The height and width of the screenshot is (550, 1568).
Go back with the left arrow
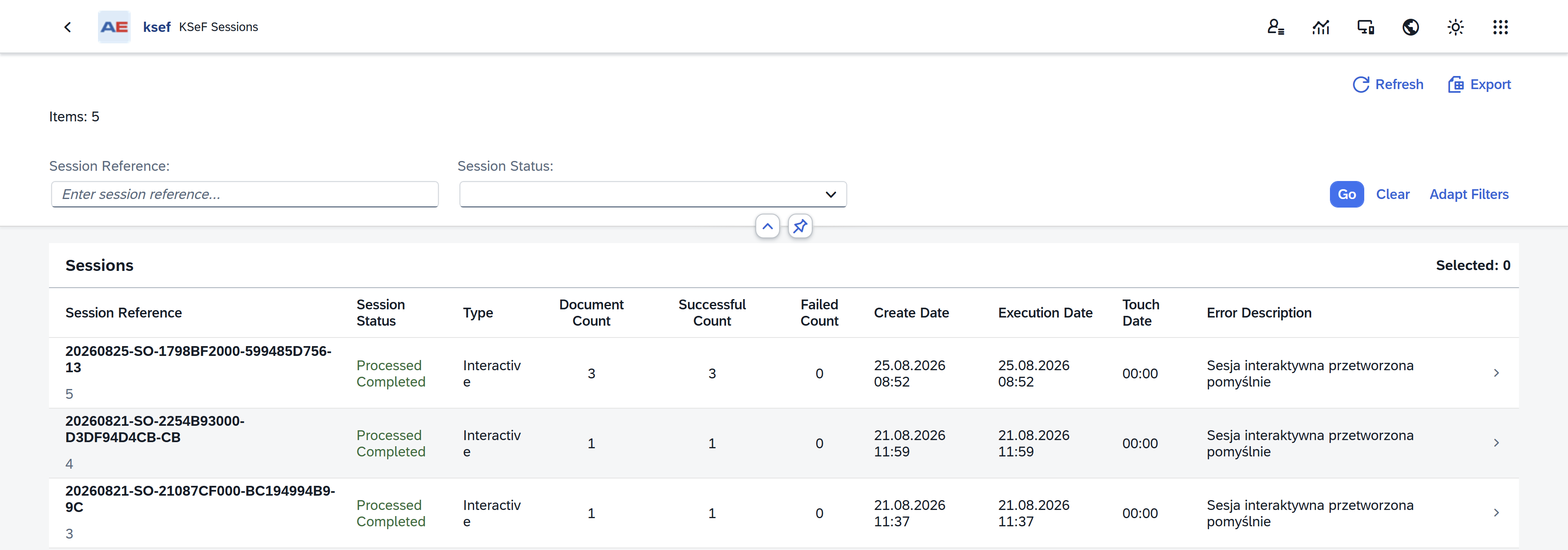(x=67, y=27)
